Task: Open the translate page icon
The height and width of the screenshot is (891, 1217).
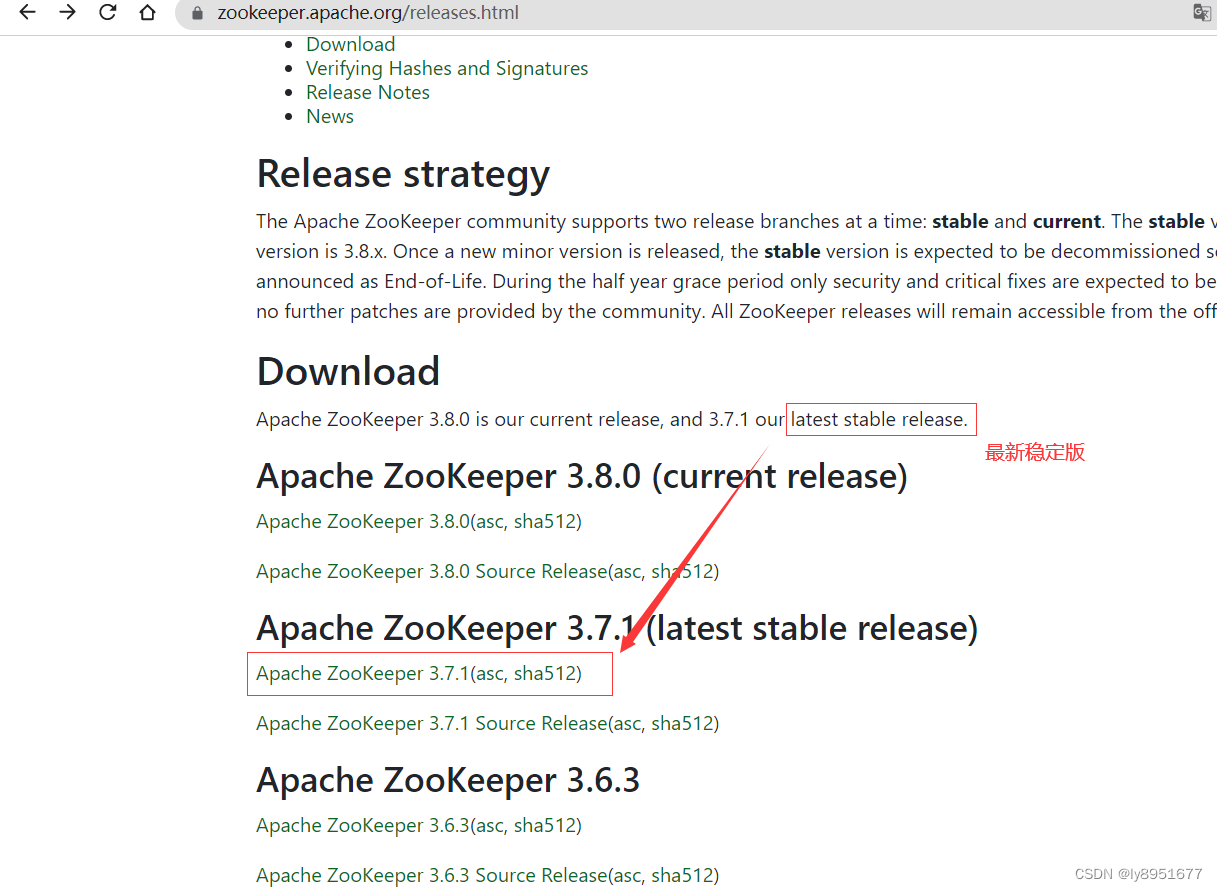Action: pyautogui.click(x=1201, y=13)
